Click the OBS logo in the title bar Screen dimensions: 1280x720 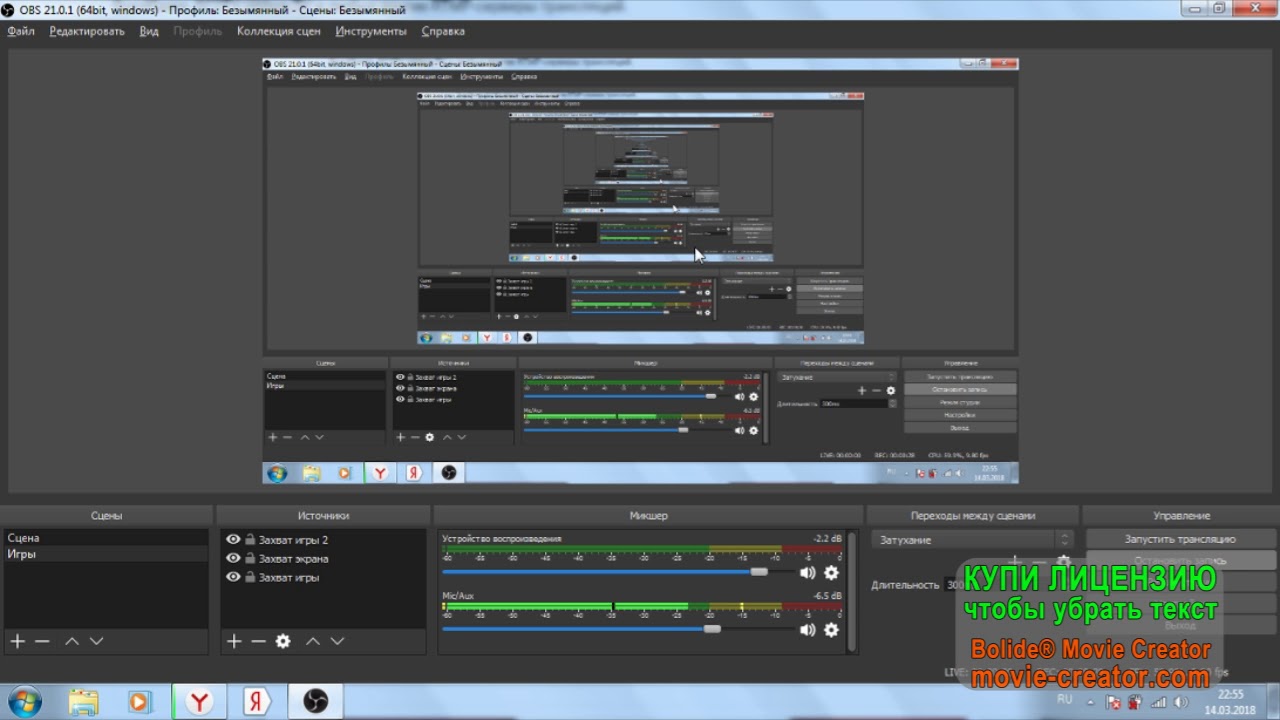[9, 10]
